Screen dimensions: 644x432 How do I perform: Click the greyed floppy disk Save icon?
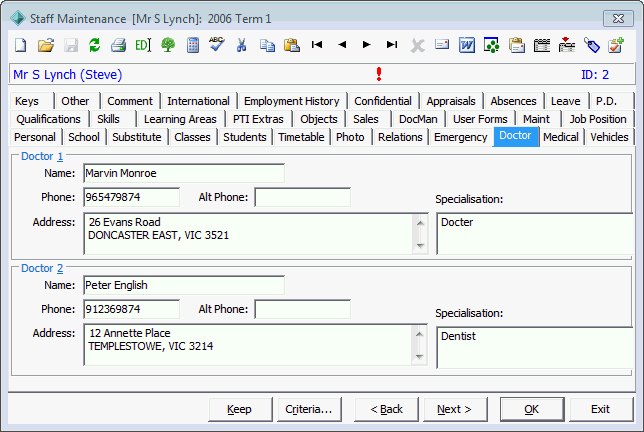tap(71, 45)
